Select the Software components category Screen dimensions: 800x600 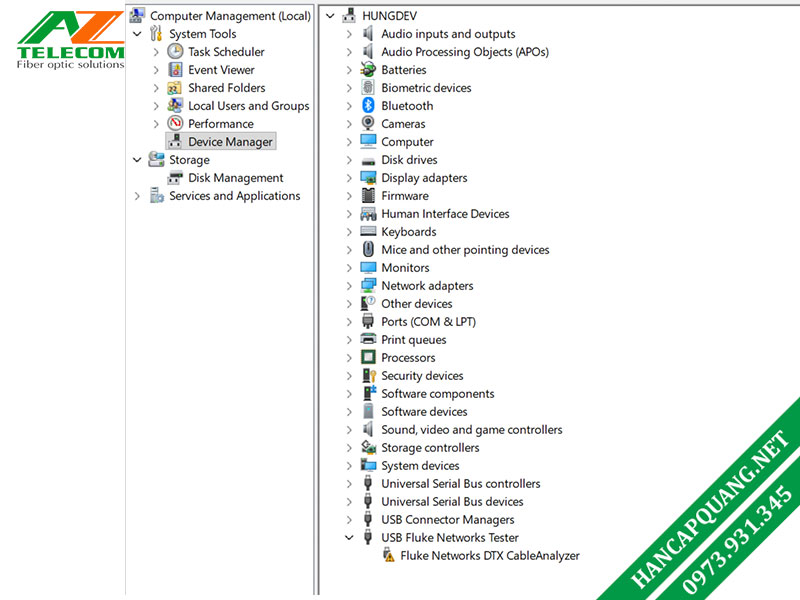click(x=438, y=393)
